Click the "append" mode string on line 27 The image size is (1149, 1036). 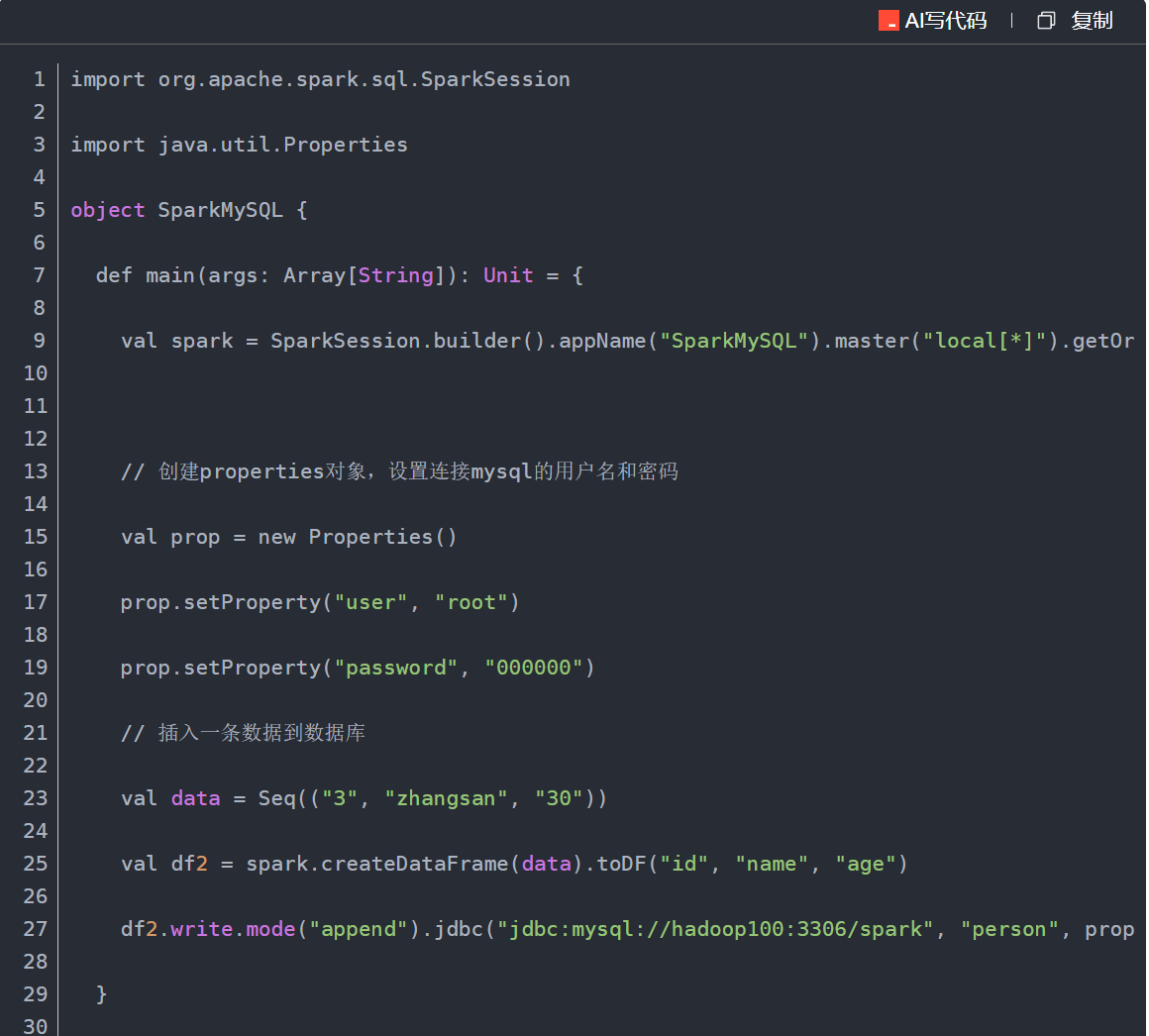(360, 929)
